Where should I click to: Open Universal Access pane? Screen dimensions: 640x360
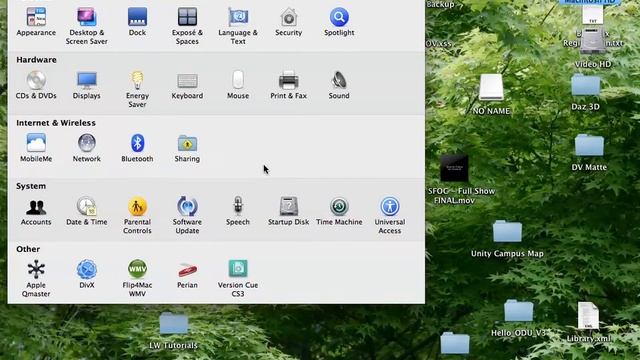tap(390, 207)
